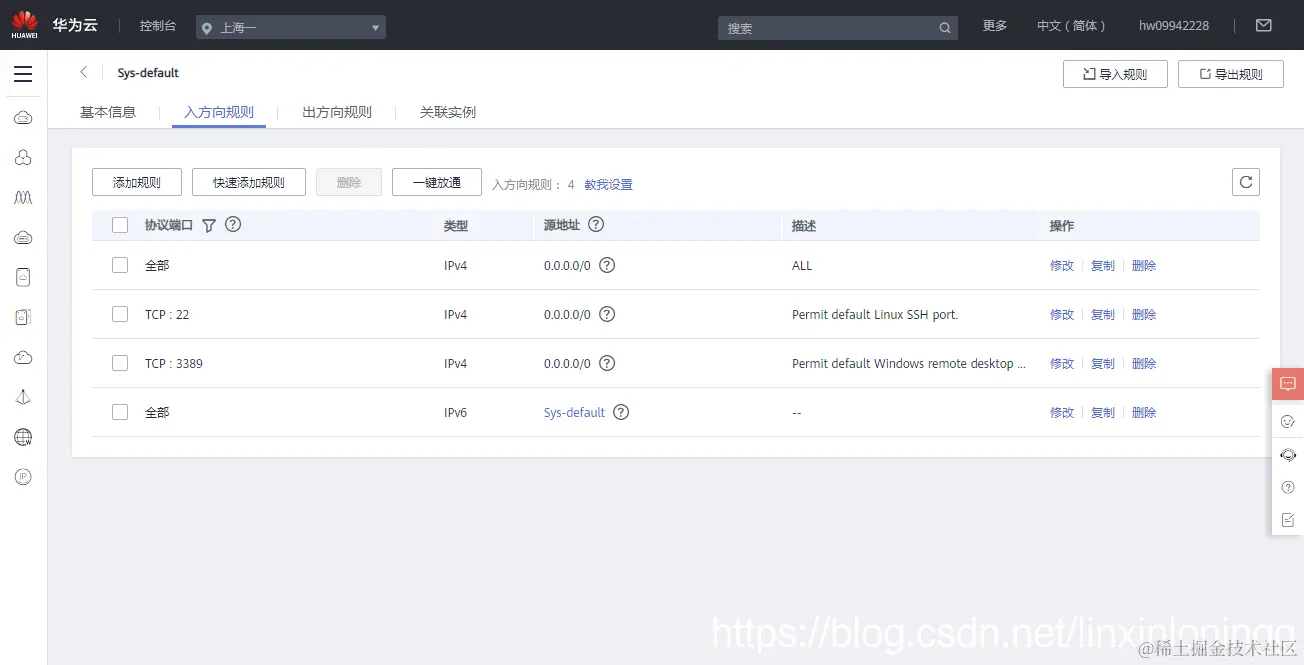
Task: Open the wave-shaped sidebar icon
Action: click(x=23, y=198)
